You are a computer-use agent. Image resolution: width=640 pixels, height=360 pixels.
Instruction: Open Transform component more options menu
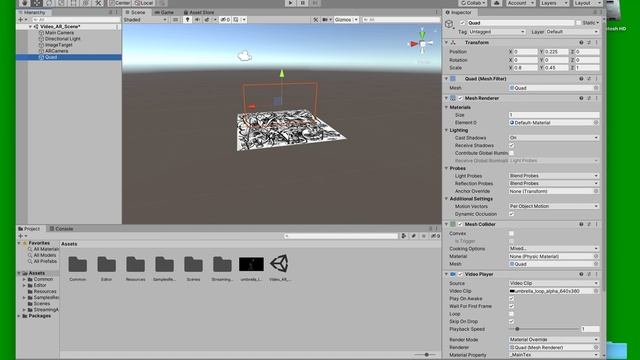[596, 42]
